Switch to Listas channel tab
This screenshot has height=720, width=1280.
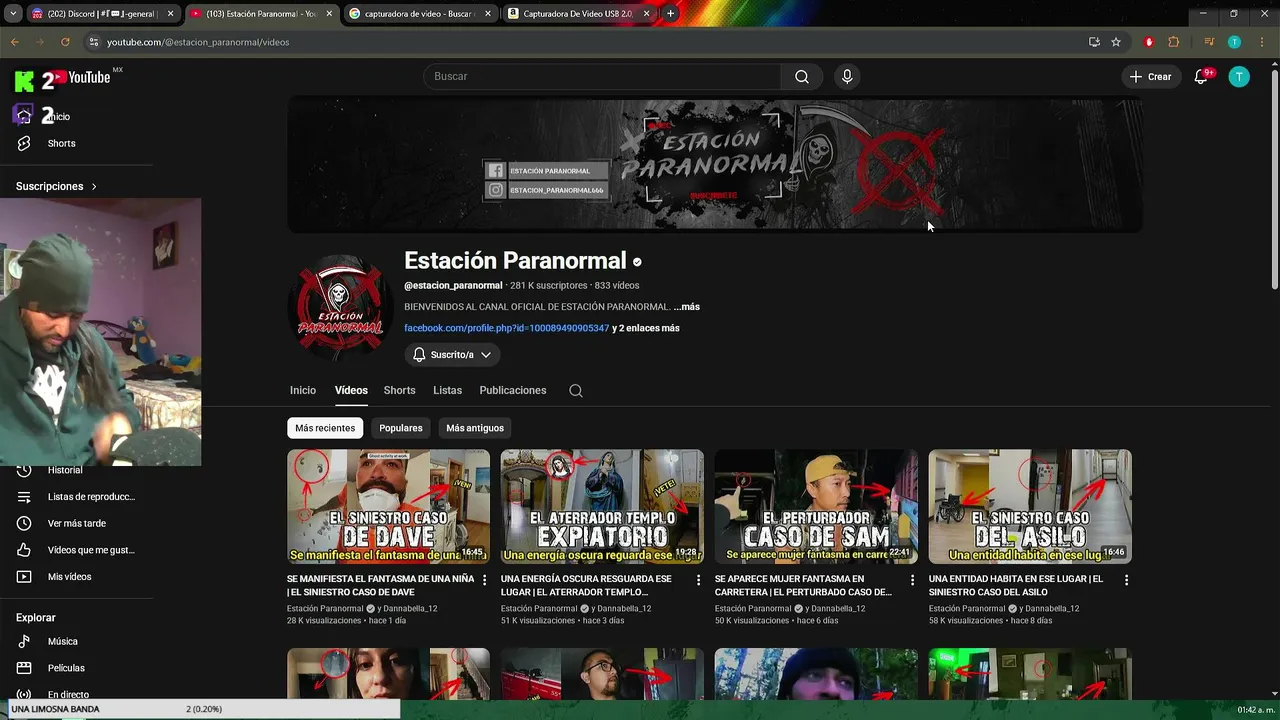[447, 390]
